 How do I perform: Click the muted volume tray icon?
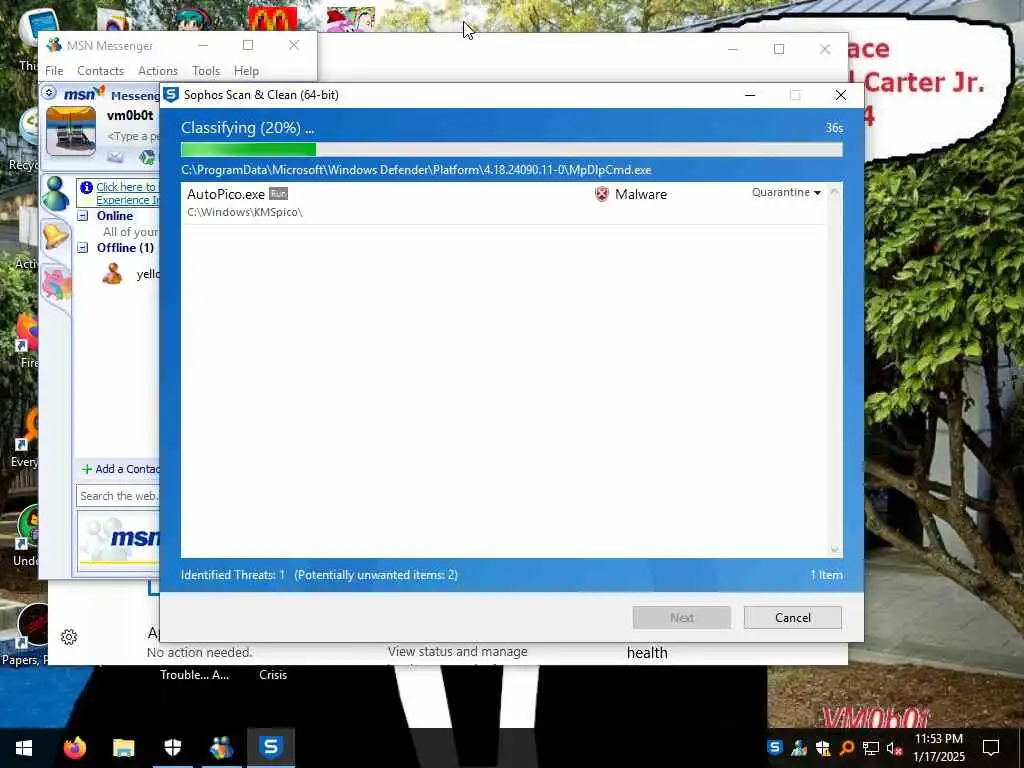[x=894, y=748]
